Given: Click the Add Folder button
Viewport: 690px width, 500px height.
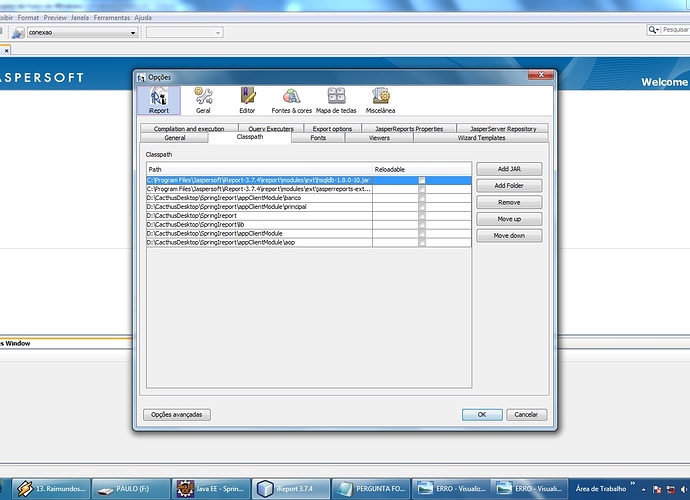Looking at the screenshot, I should coord(509,186).
